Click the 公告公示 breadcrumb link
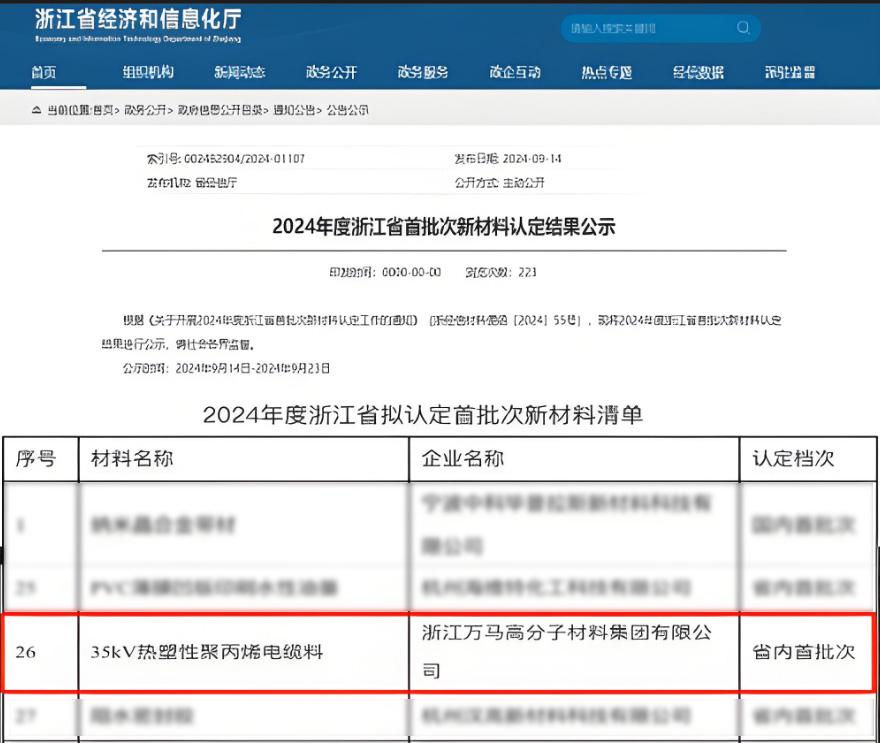This screenshot has width=880, height=743. (x=348, y=110)
